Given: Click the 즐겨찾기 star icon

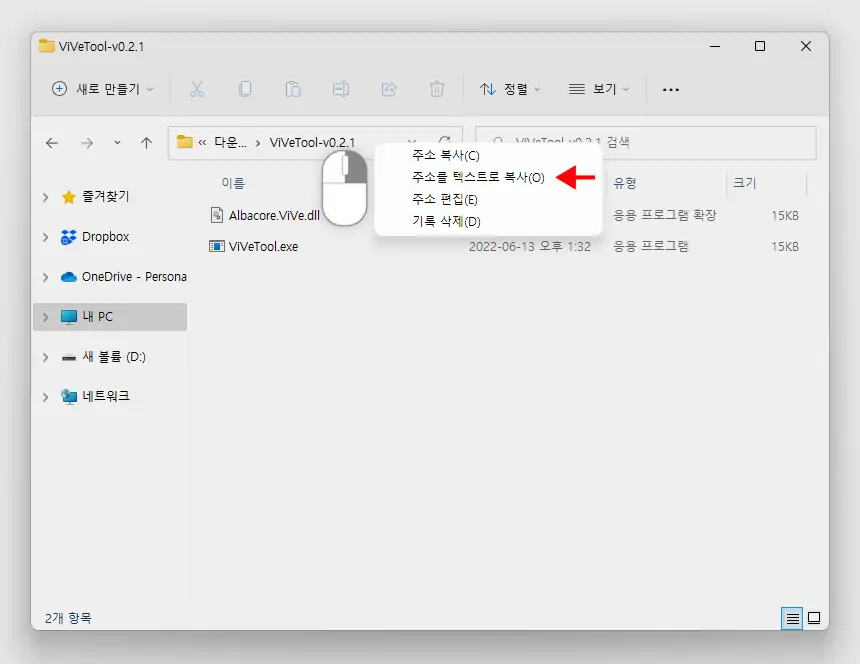Looking at the screenshot, I should (69, 197).
